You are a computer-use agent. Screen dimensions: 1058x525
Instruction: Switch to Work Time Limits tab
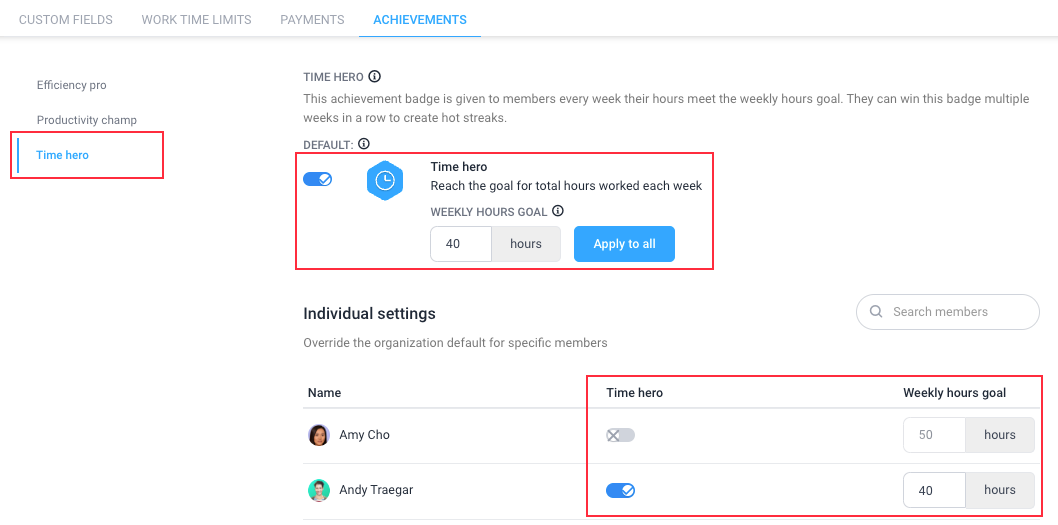pos(196,20)
